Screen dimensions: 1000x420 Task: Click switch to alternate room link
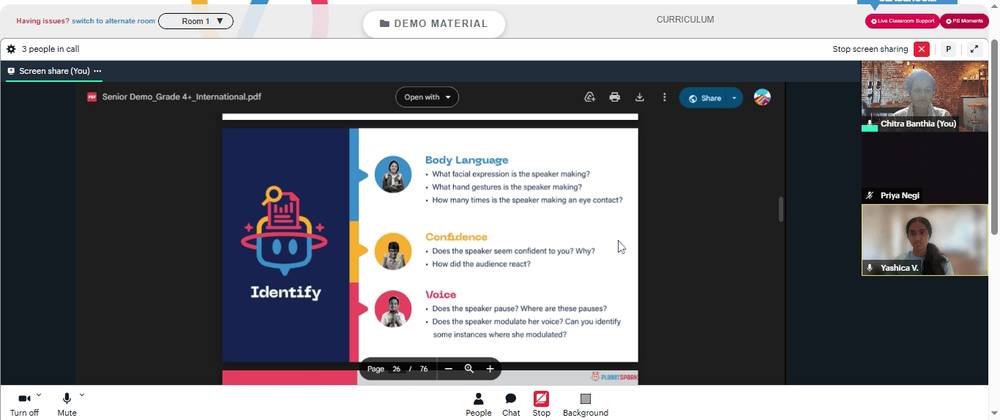[x=114, y=21]
